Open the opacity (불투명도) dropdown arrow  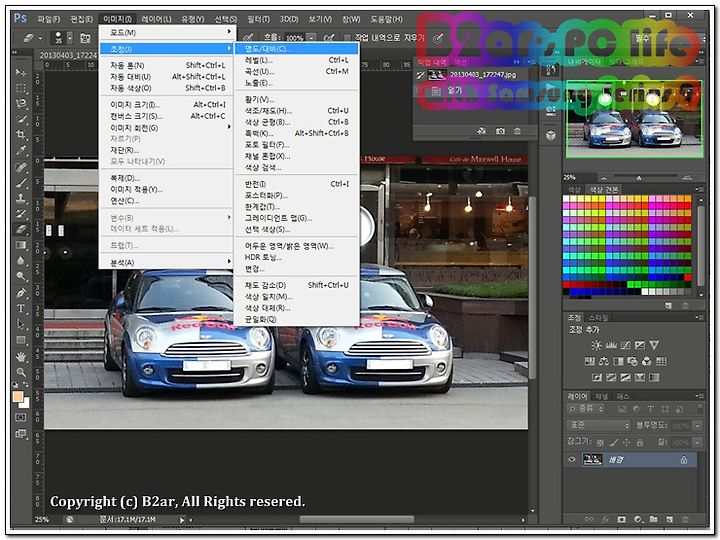click(x=697, y=426)
